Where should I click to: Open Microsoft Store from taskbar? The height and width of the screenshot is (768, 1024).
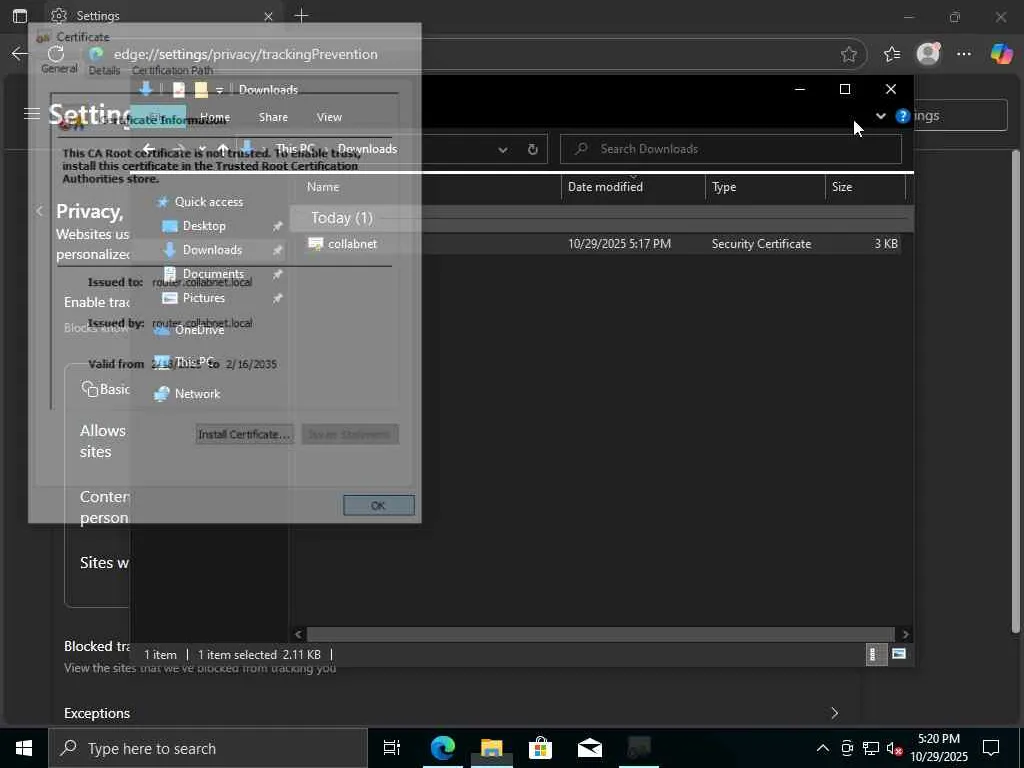click(x=540, y=748)
